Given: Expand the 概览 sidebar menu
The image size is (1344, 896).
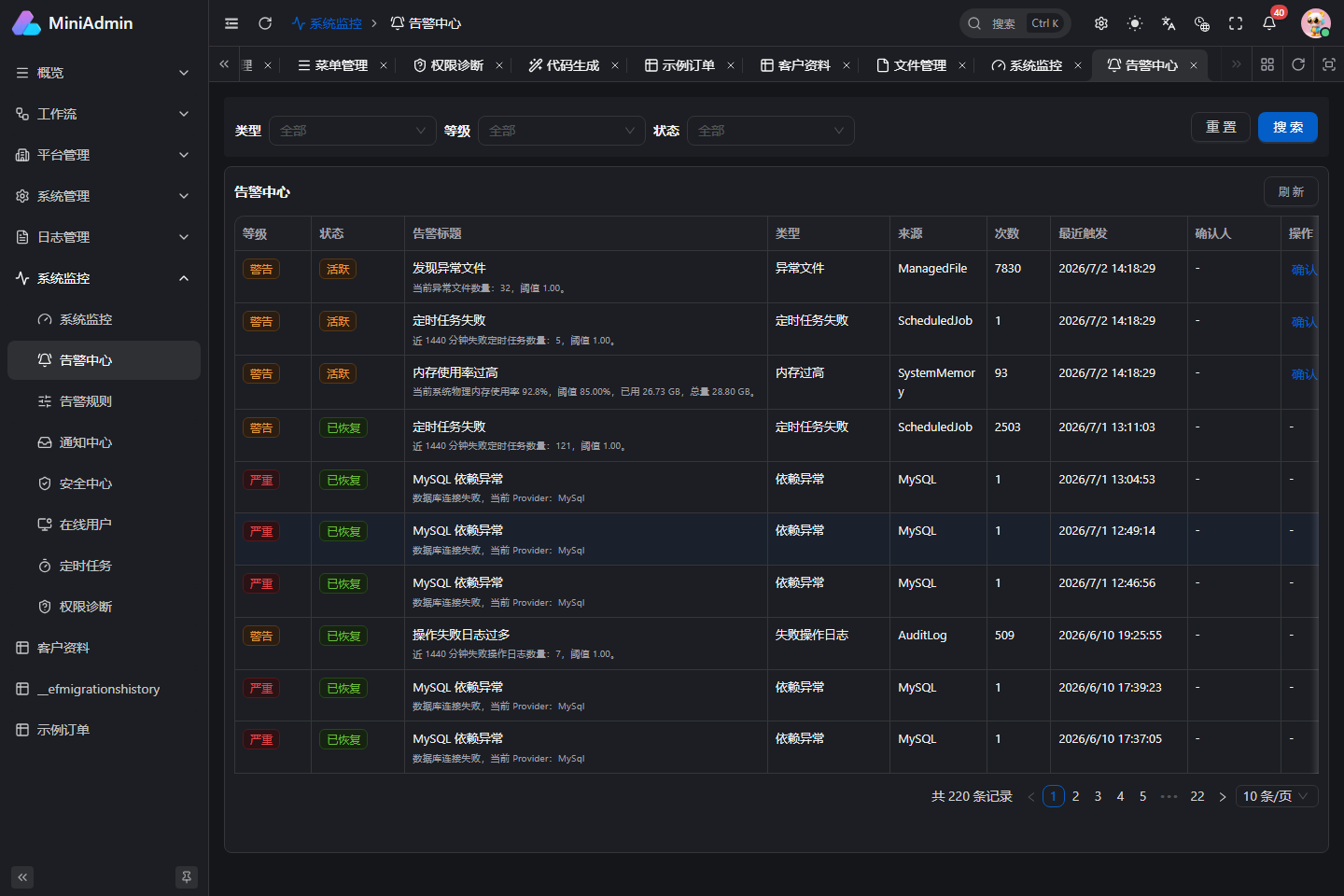Looking at the screenshot, I should pyautogui.click(x=104, y=73).
